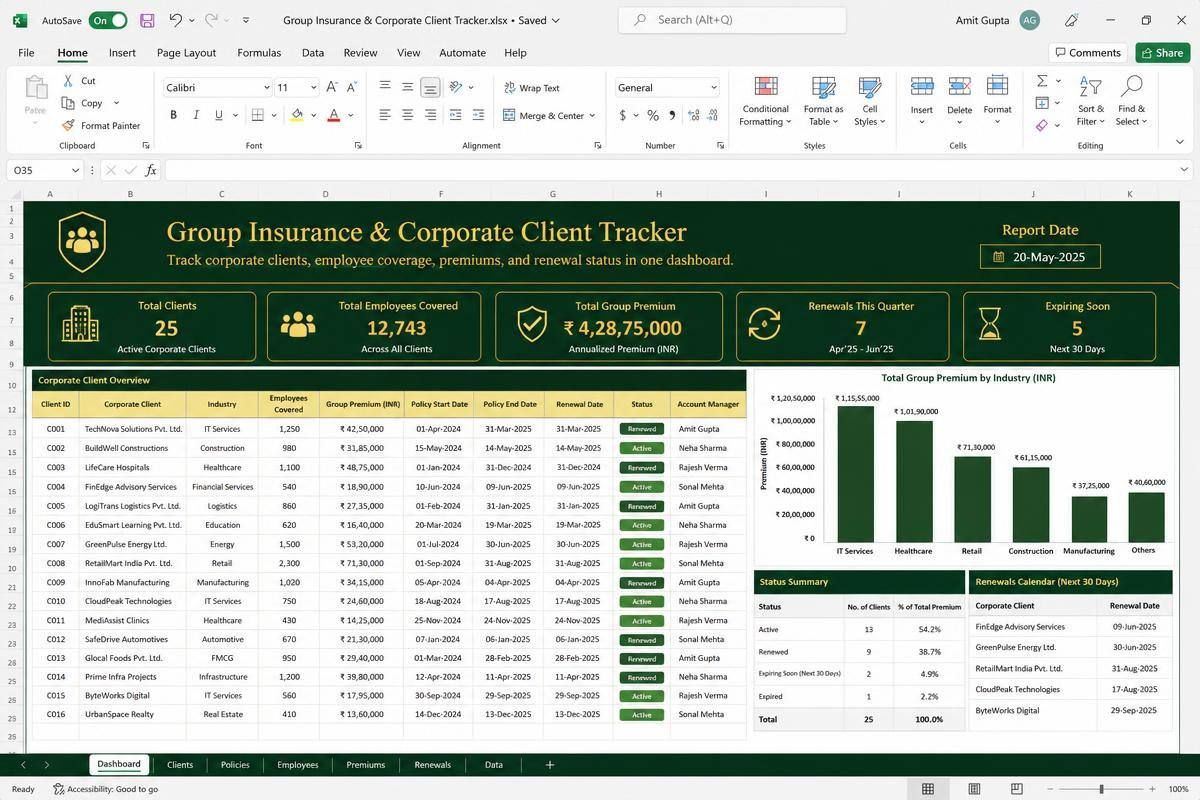Toggle the AutoSave switch

point(107,20)
